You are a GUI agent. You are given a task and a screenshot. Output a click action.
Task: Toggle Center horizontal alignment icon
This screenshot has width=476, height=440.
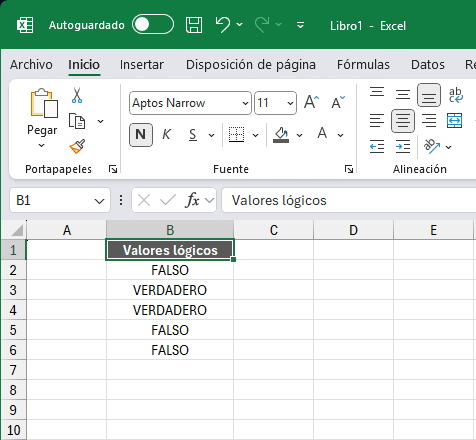403,121
